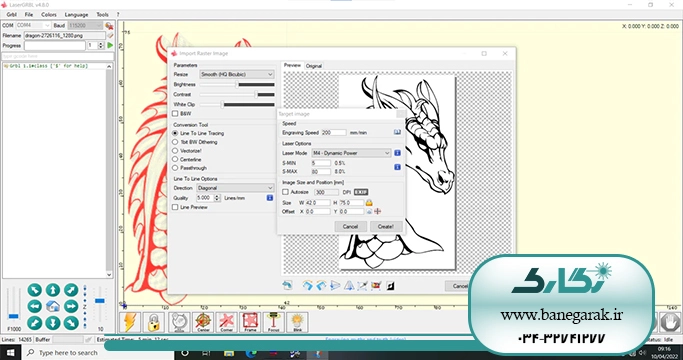Open the COM port dropdown
683x360 pixels.
pos(34,26)
